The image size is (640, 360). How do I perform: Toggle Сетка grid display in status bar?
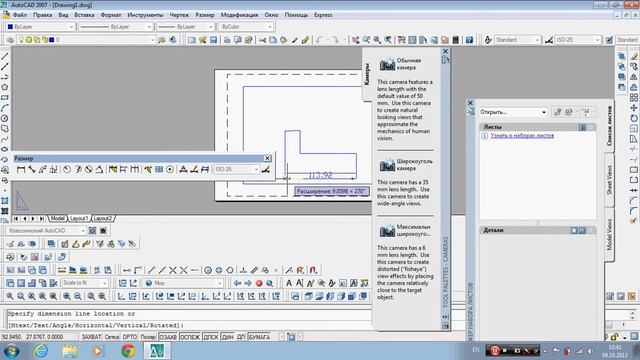111,337
